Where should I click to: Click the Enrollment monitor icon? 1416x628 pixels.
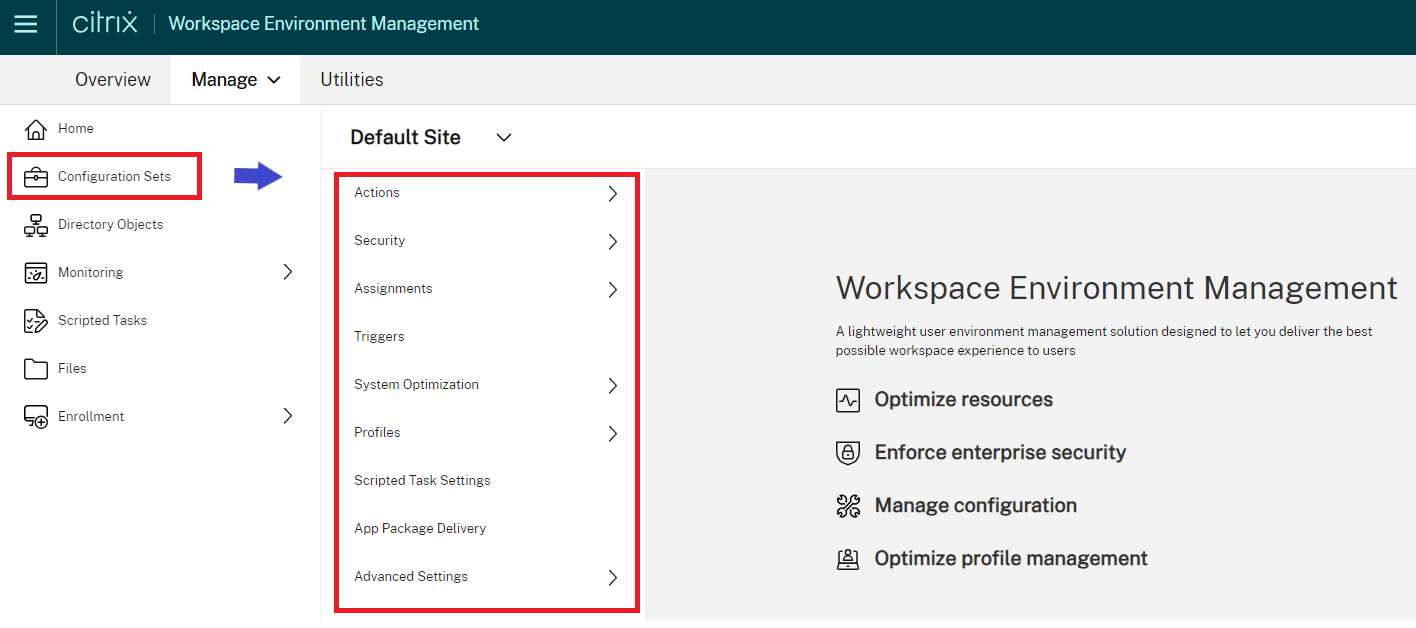(36, 417)
